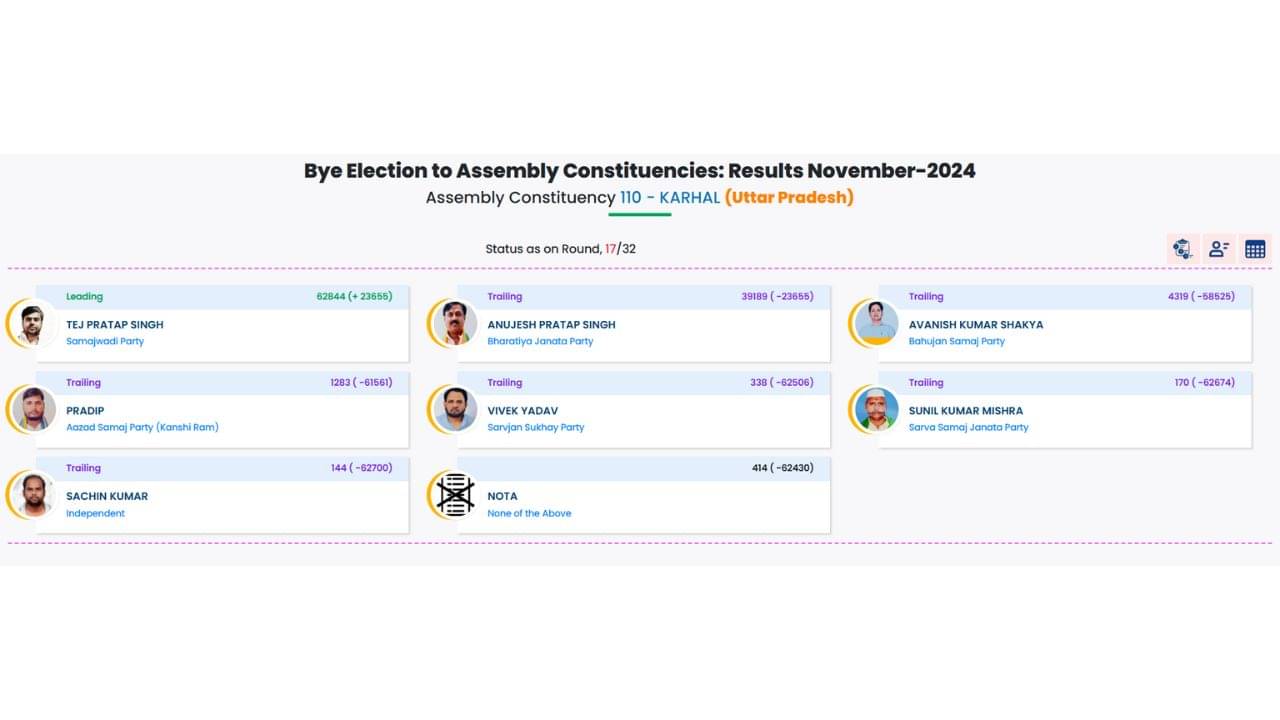Open Pradip's candidate photo
Image resolution: width=1280 pixels, height=720 pixels.
point(33,409)
